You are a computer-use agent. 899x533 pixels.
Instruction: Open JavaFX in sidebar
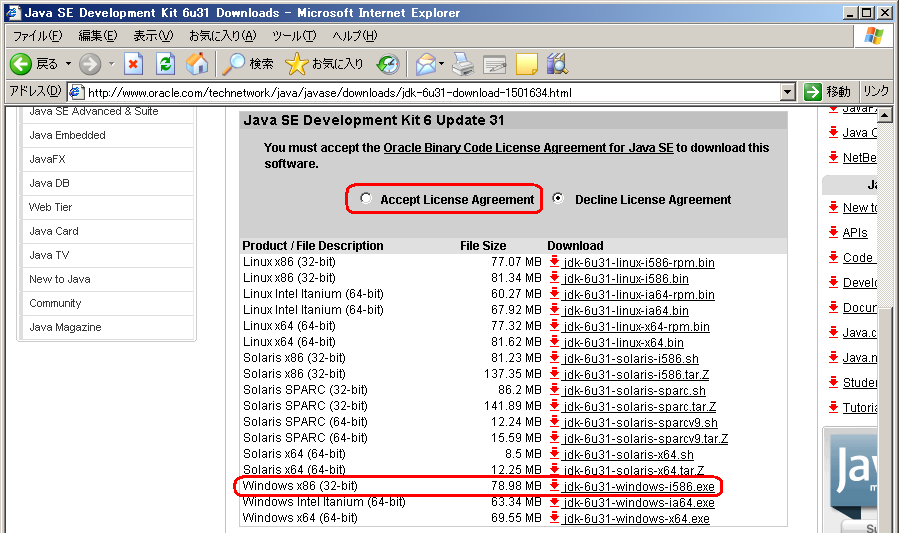tap(48, 159)
